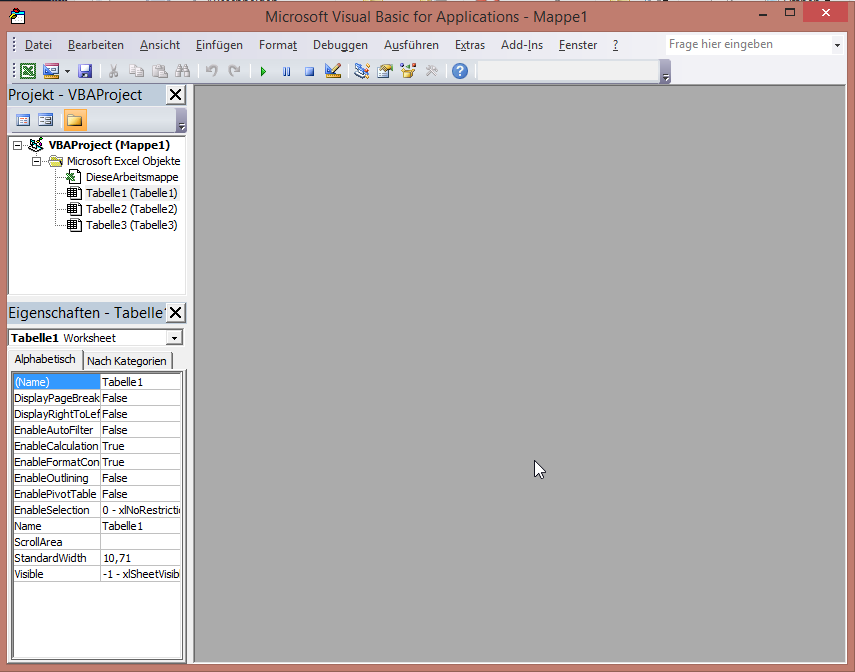Image resolution: width=855 pixels, height=672 pixels.
Task: Select Tabelle1 (Tabelle1) in project tree
Action: click(131, 193)
